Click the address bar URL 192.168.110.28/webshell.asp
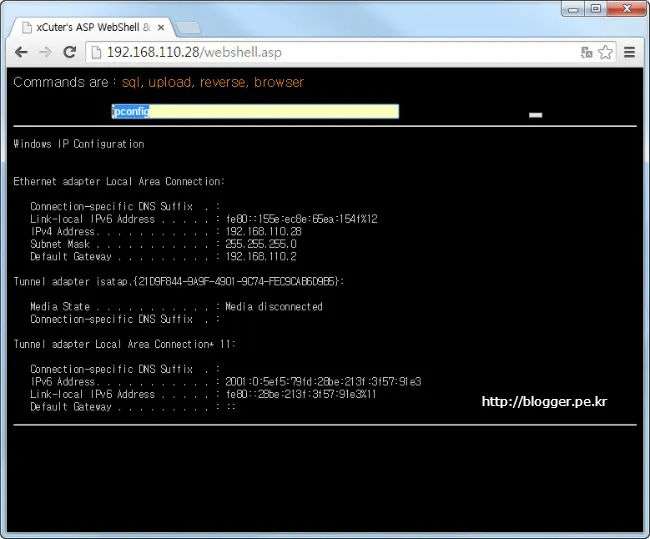The width and height of the screenshot is (650, 539). point(200,52)
